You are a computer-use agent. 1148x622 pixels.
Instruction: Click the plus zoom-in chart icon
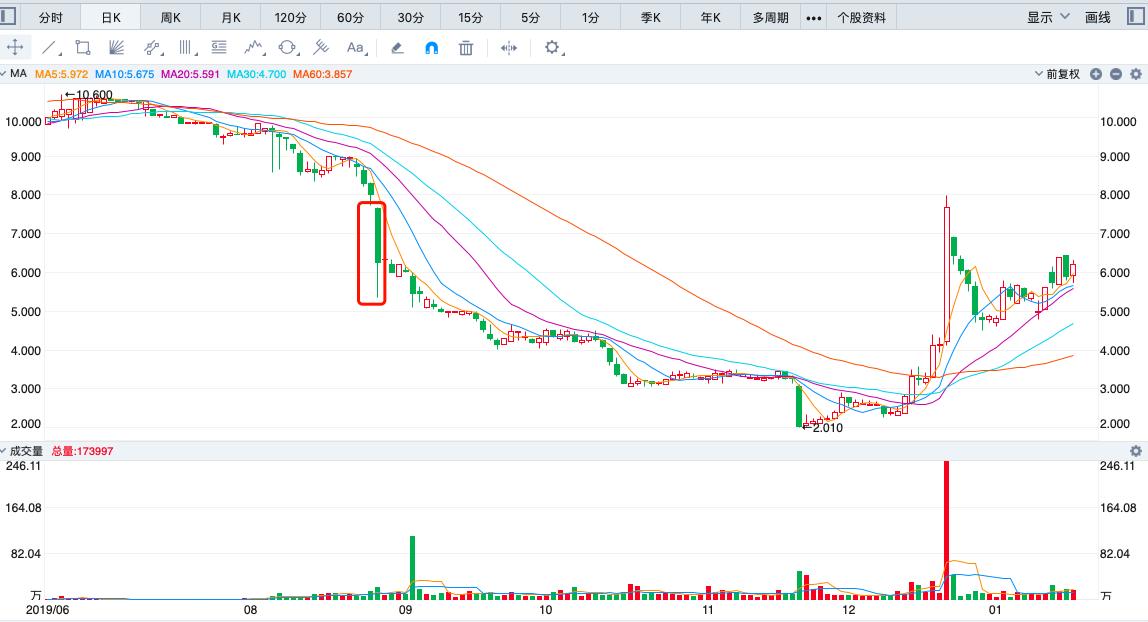pyautogui.click(x=1096, y=74)
